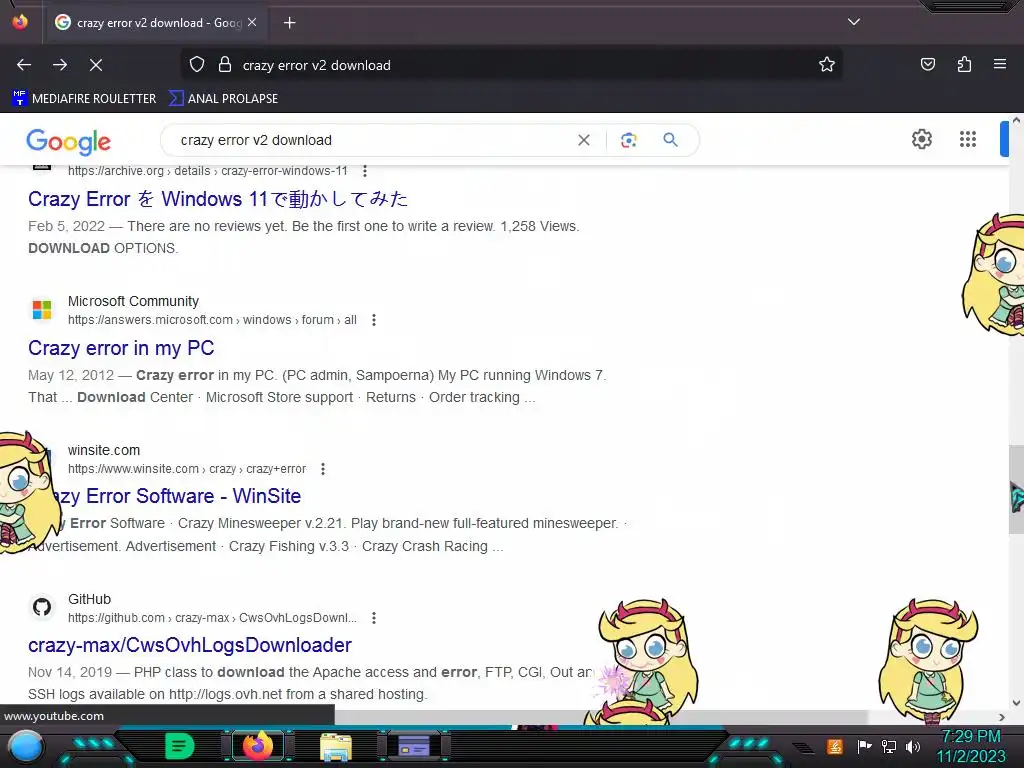Go forward with the forward arrow
The height and width of the screenshot is (768, 1024).
tap(60, 65)
